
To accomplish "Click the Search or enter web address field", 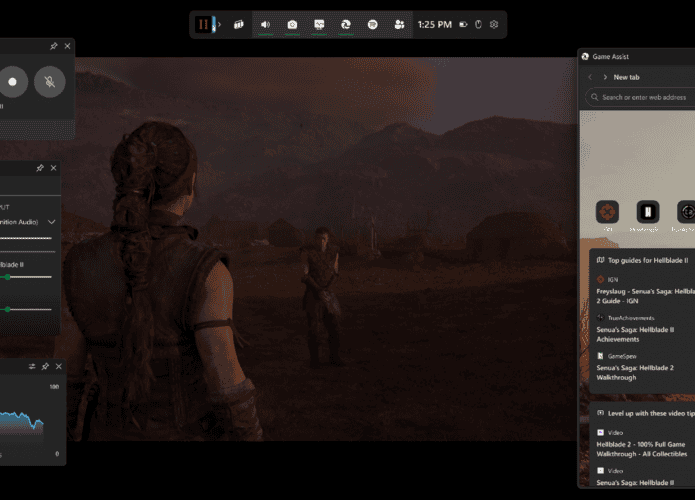I will click(x=640, y=97).
